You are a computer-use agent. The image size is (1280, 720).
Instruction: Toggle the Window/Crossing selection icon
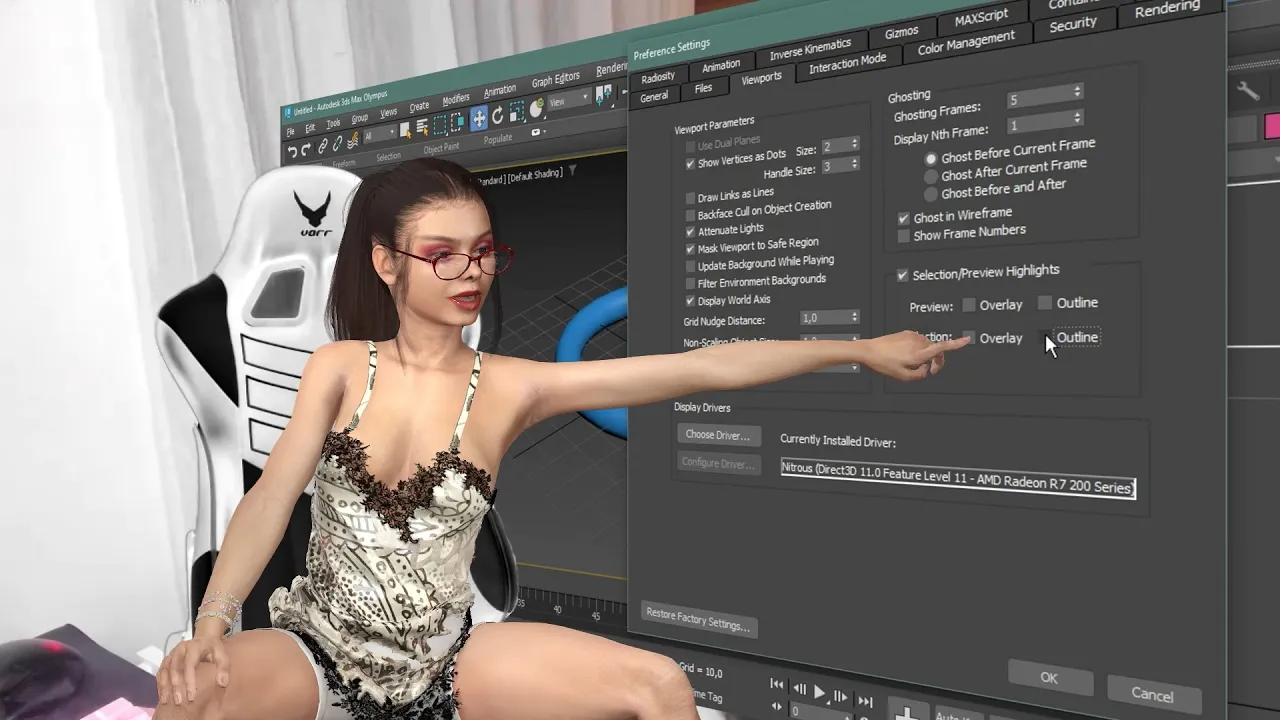(x=457, y=122)
